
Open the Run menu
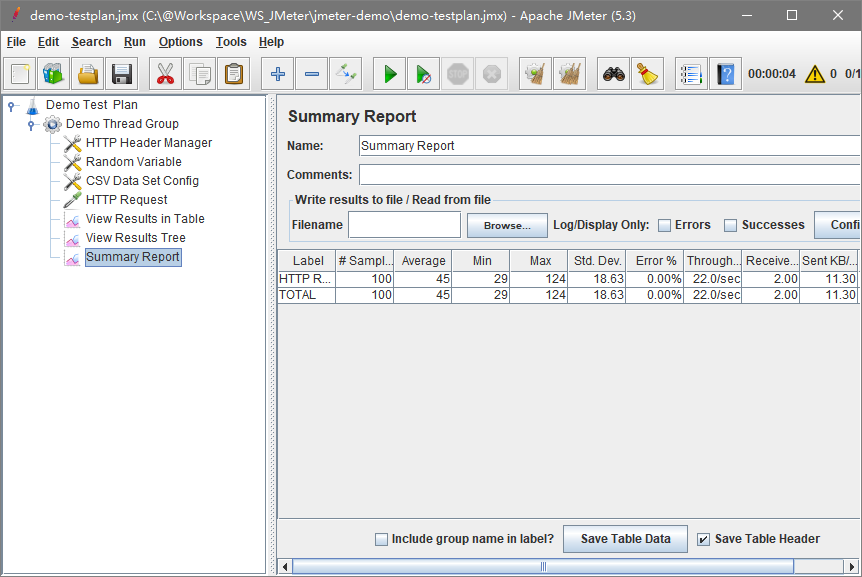135,42
